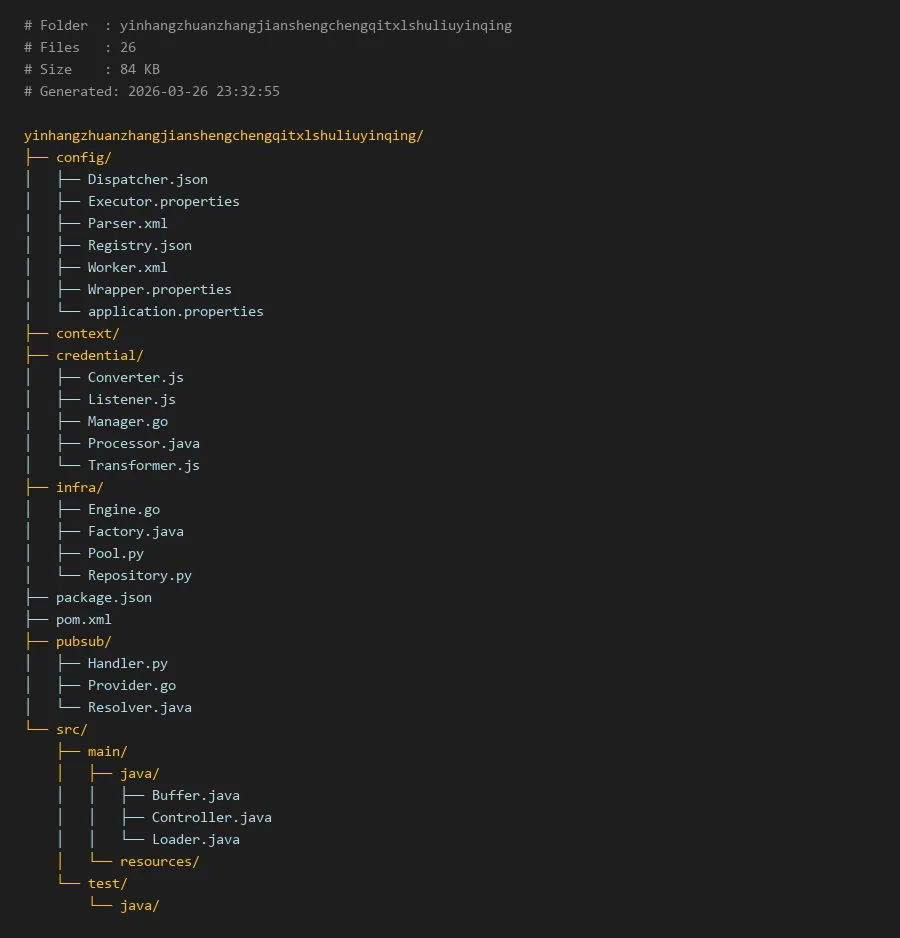Select the resources/ folder
This screenshot has width=900, height=938.
(x=159, y=861)
